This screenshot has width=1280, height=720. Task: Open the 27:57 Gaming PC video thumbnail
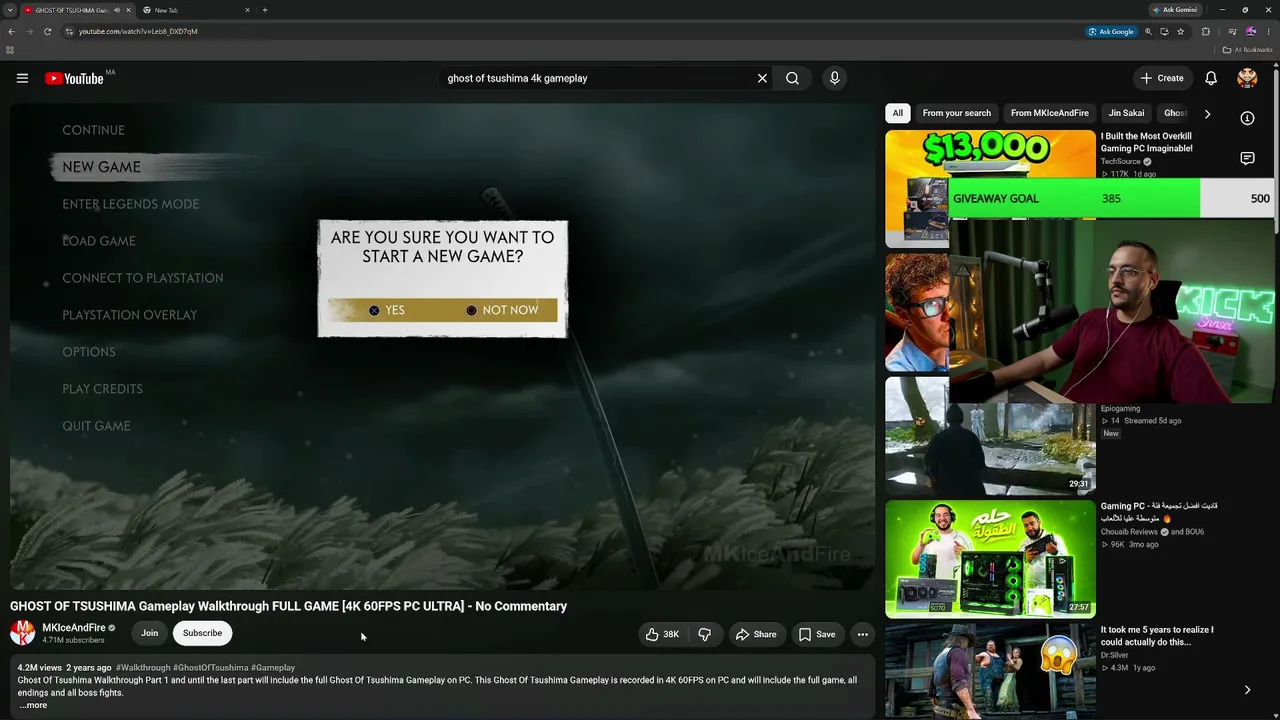click(990, 559)
